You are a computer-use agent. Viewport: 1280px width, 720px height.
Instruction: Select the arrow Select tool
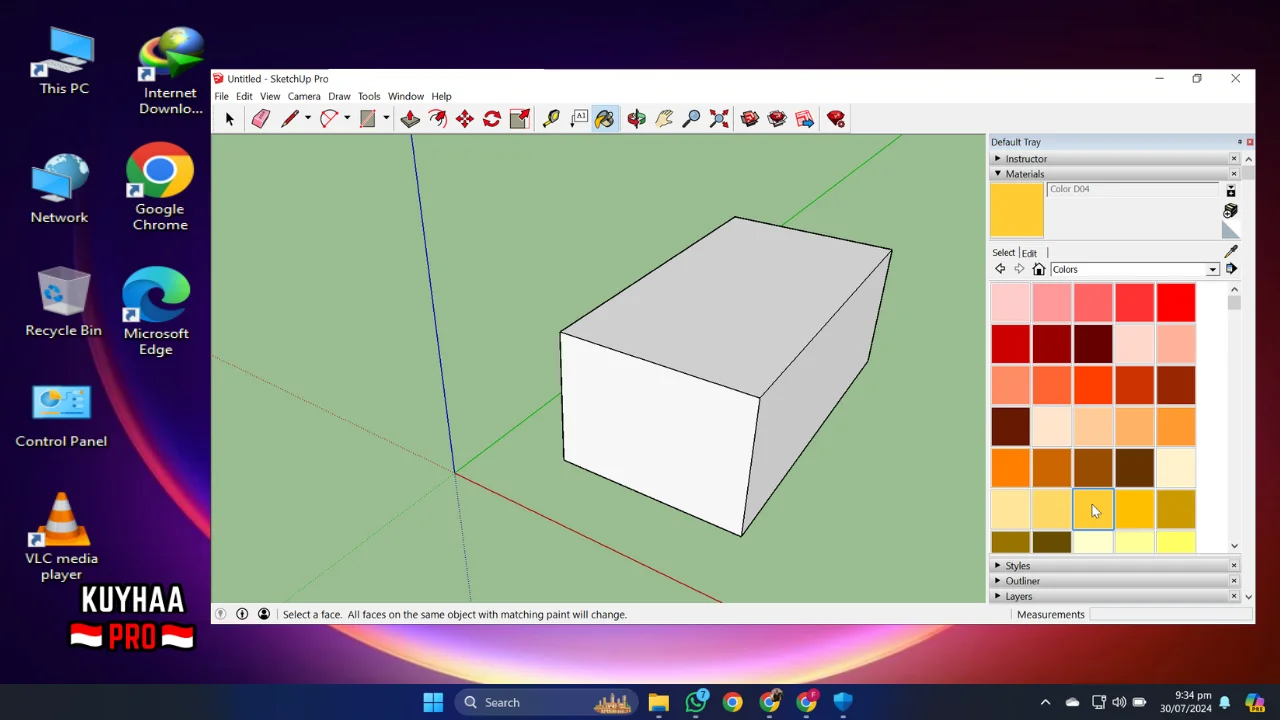[229, 119]
